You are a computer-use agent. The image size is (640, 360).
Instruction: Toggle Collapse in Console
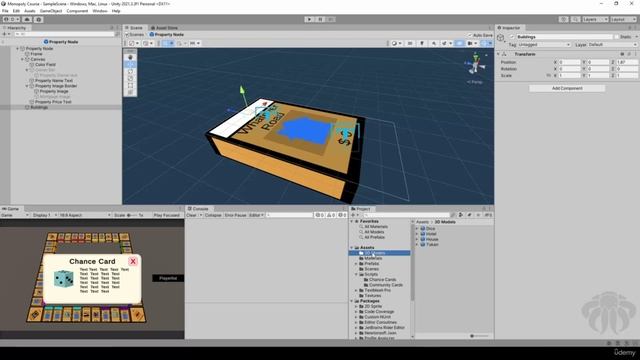coord(213,215)
